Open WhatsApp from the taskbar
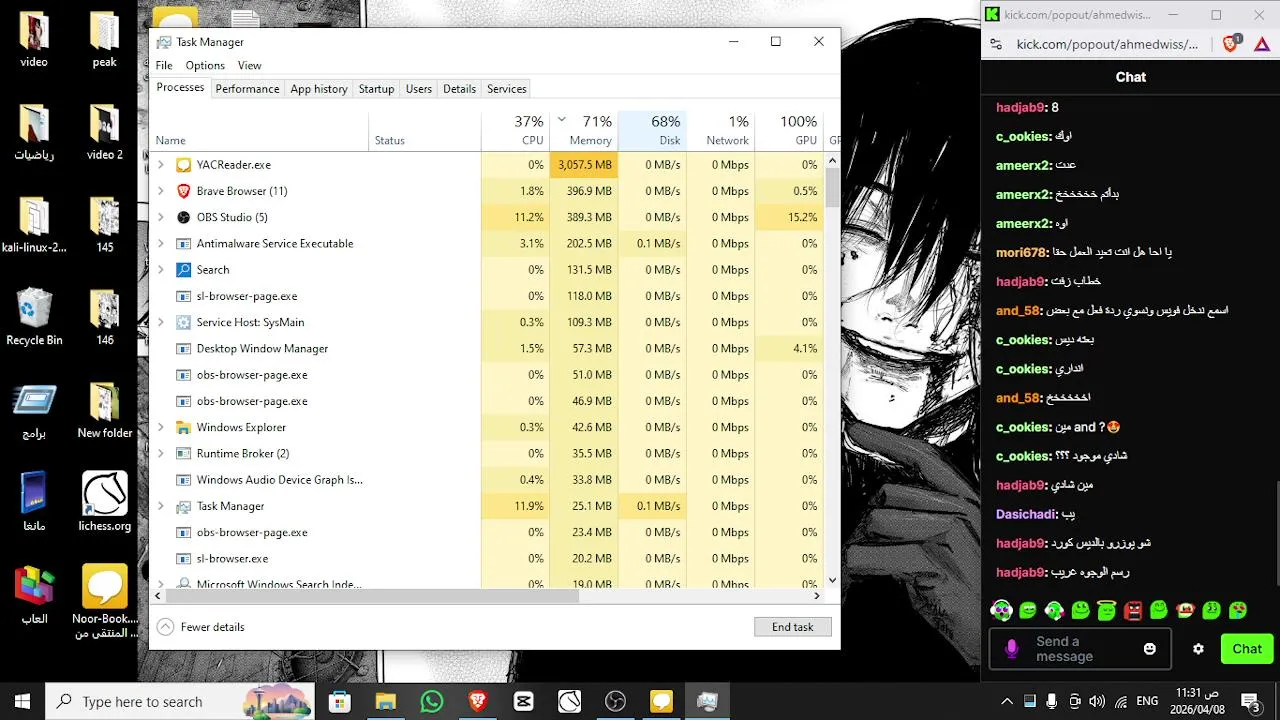 [x=432, y=701]
